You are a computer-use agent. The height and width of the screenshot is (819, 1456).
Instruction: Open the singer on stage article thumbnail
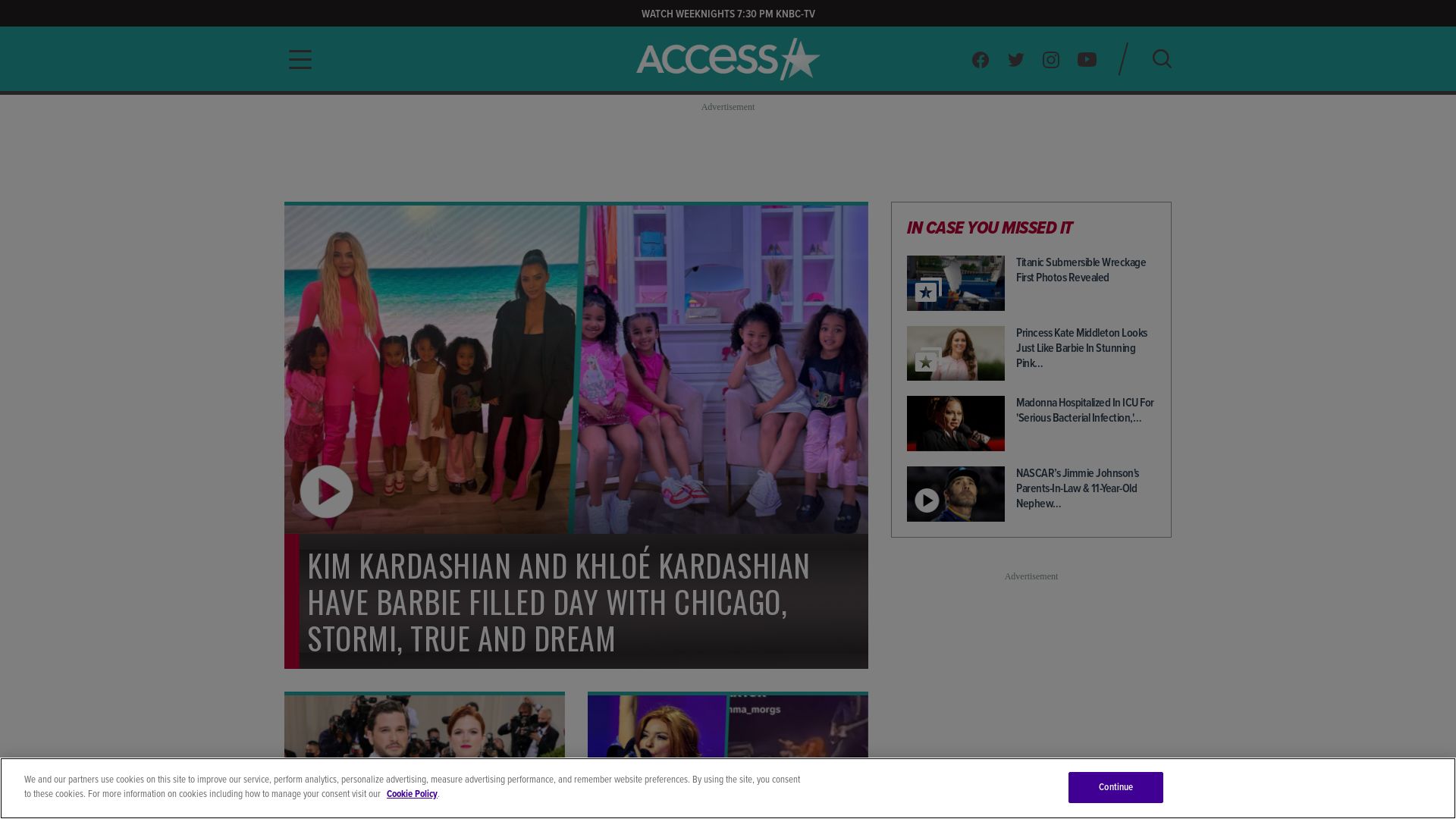pyautogui.click(x=728, y=726)
